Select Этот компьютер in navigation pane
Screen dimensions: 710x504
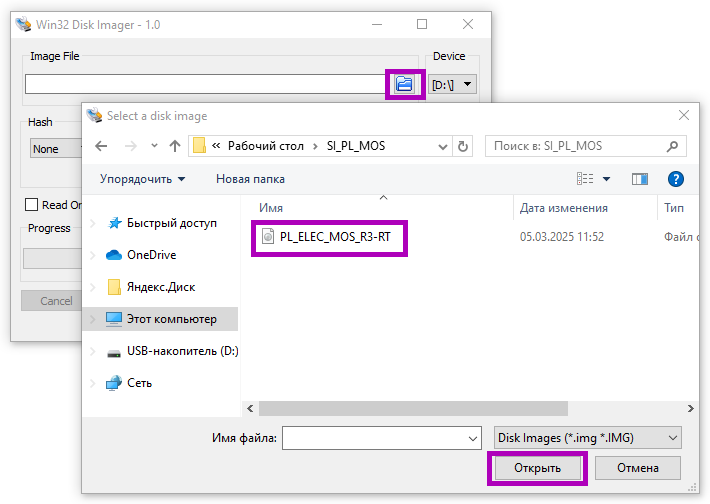[172, 319]
